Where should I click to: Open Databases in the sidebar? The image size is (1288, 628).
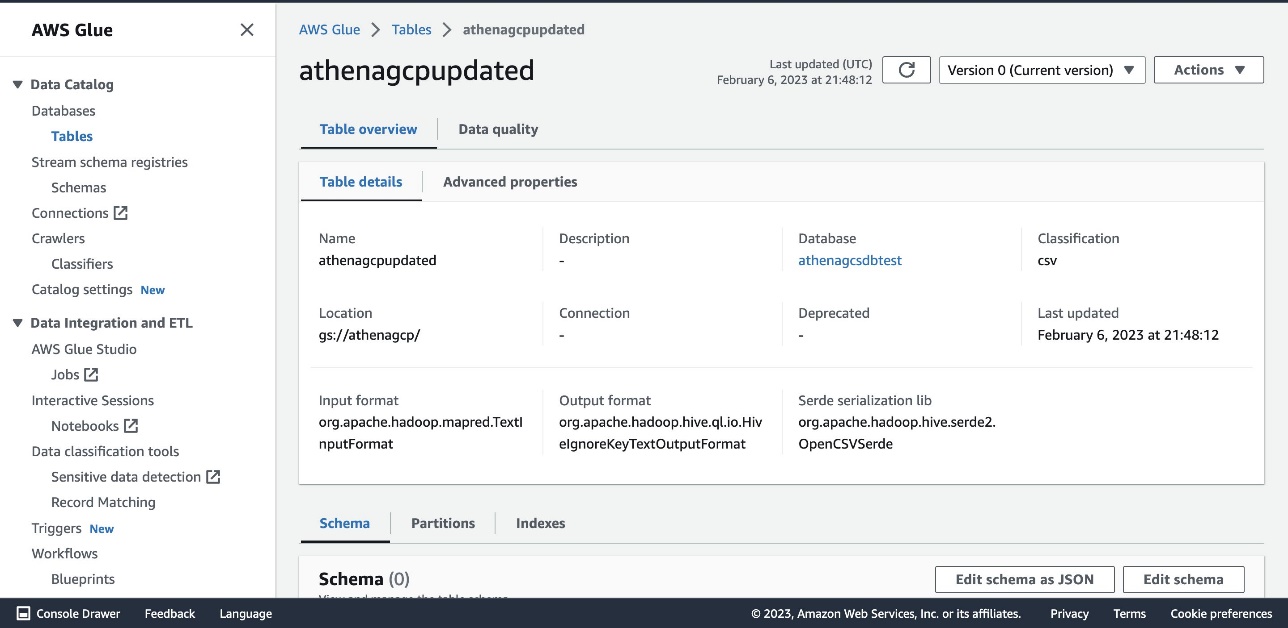click(64, 111)
